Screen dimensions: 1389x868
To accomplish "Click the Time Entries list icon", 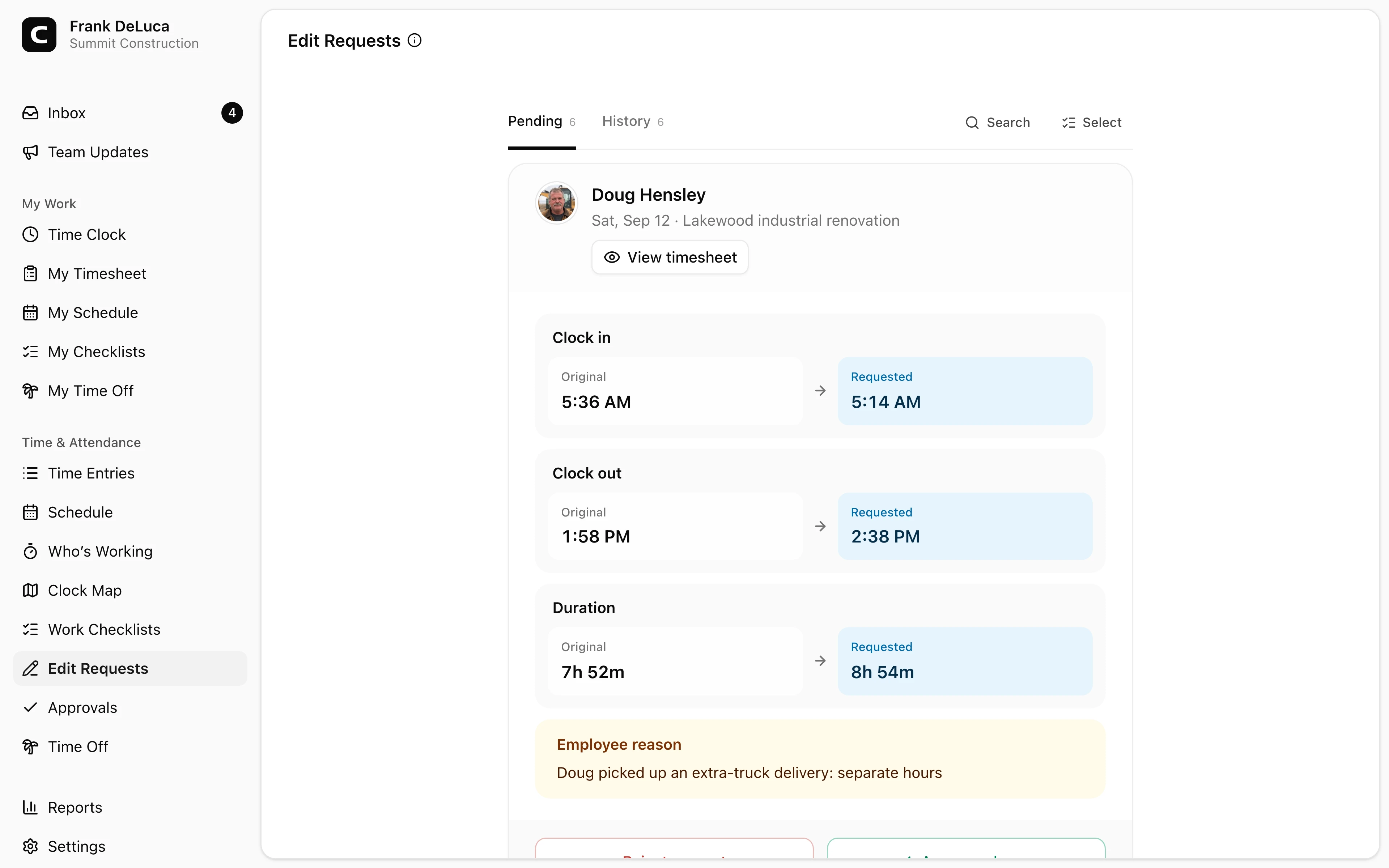I will click(30, 474).
